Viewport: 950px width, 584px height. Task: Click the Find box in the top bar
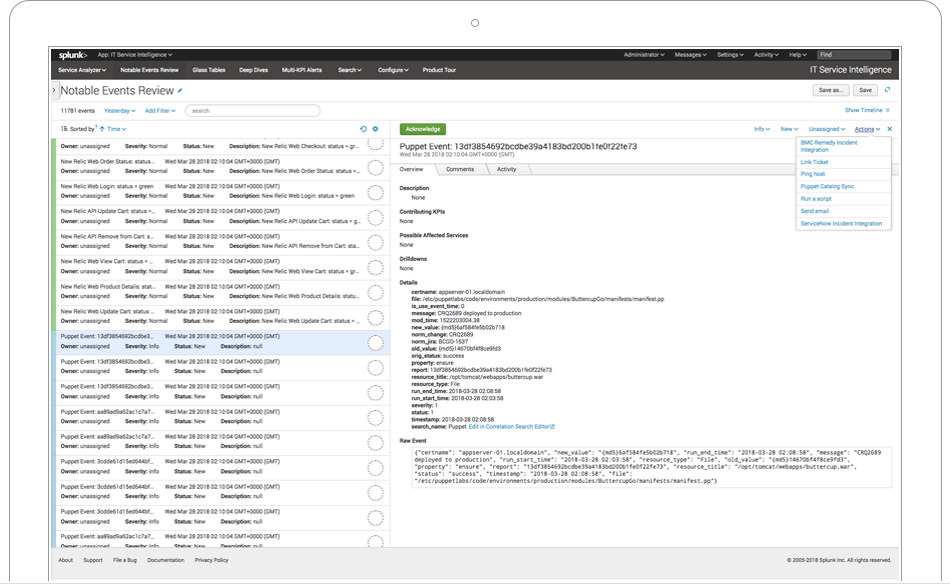pyautogui.click(x=854, y=55)
